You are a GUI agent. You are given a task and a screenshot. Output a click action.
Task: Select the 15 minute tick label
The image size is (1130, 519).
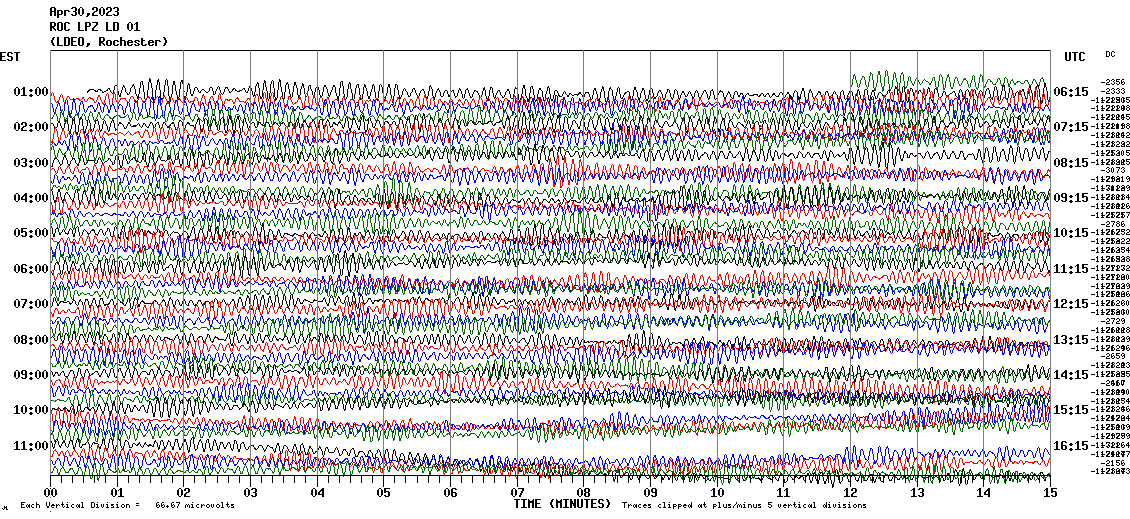[1049, 493]
